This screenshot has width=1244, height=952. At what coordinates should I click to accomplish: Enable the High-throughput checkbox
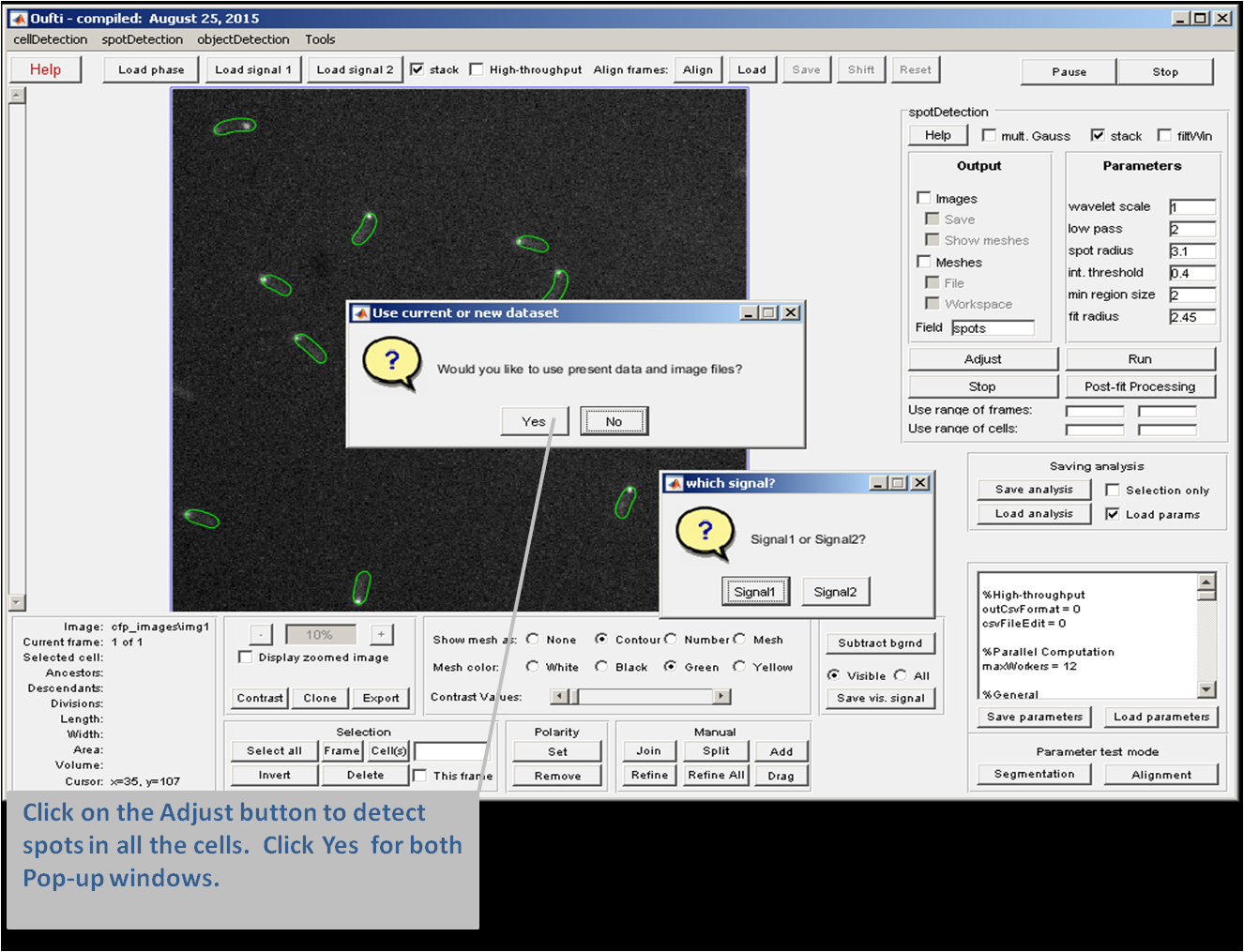[477, 69]
